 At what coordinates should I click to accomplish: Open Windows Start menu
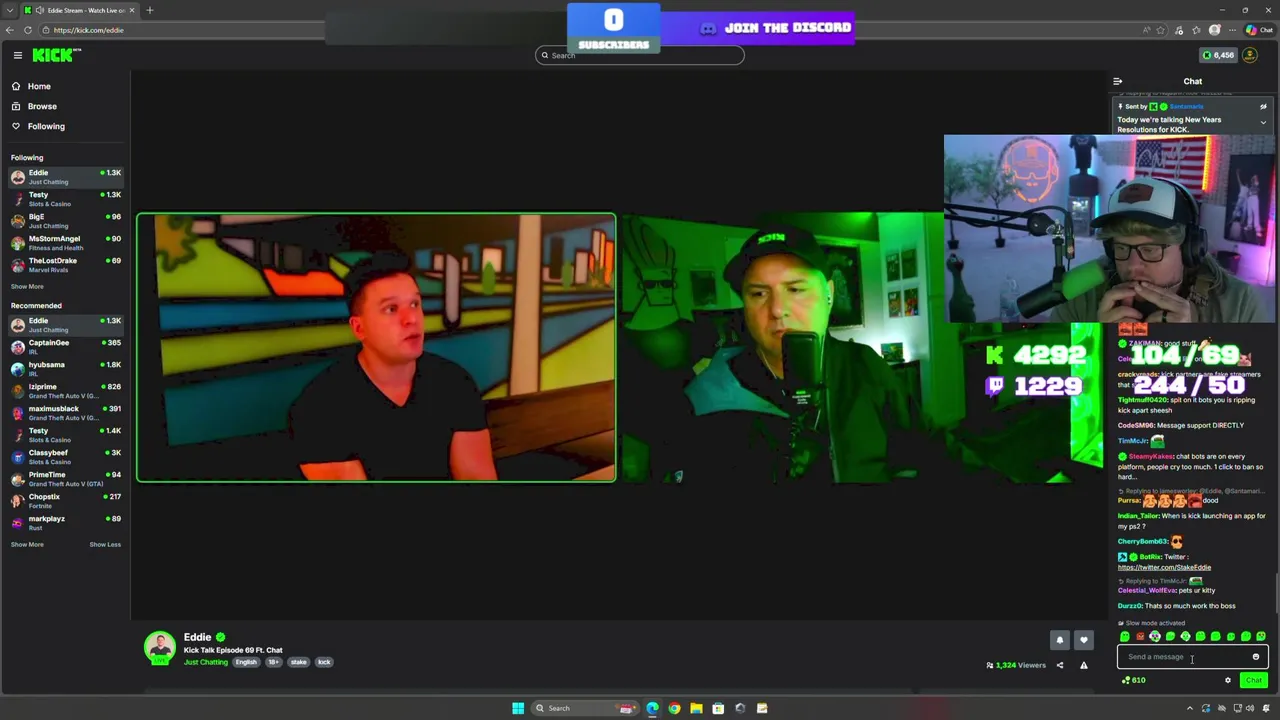coord(518,708)
